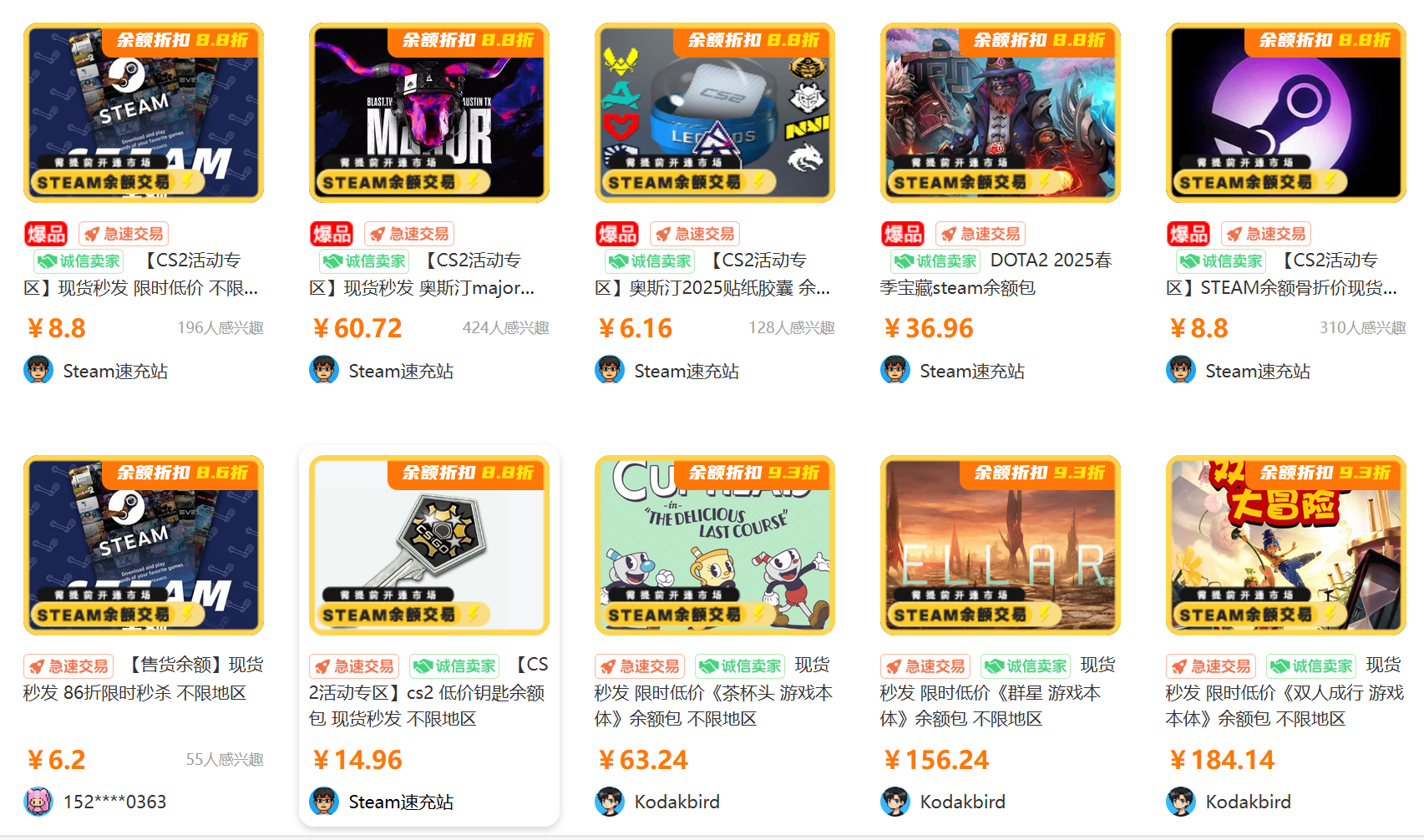Click the Kodakbird avatar under ¥63.24

point(610,802)
